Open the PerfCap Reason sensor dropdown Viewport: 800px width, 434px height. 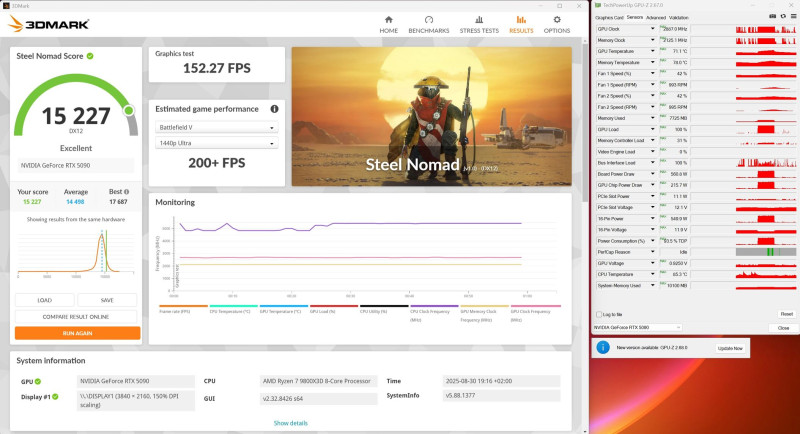pos(652,252)
